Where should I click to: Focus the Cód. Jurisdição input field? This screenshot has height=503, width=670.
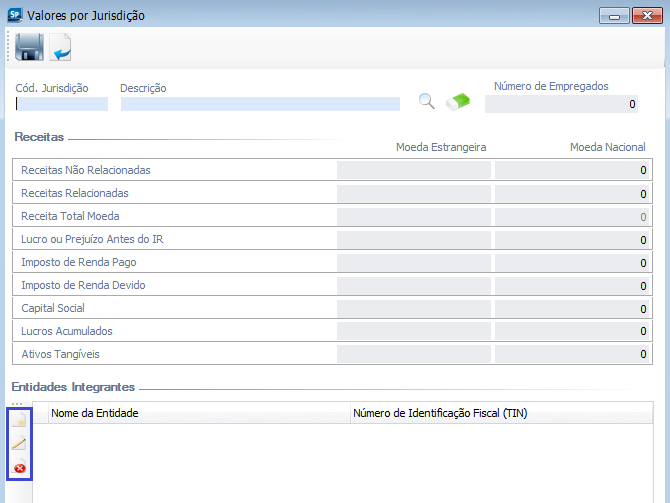point(62,104)
